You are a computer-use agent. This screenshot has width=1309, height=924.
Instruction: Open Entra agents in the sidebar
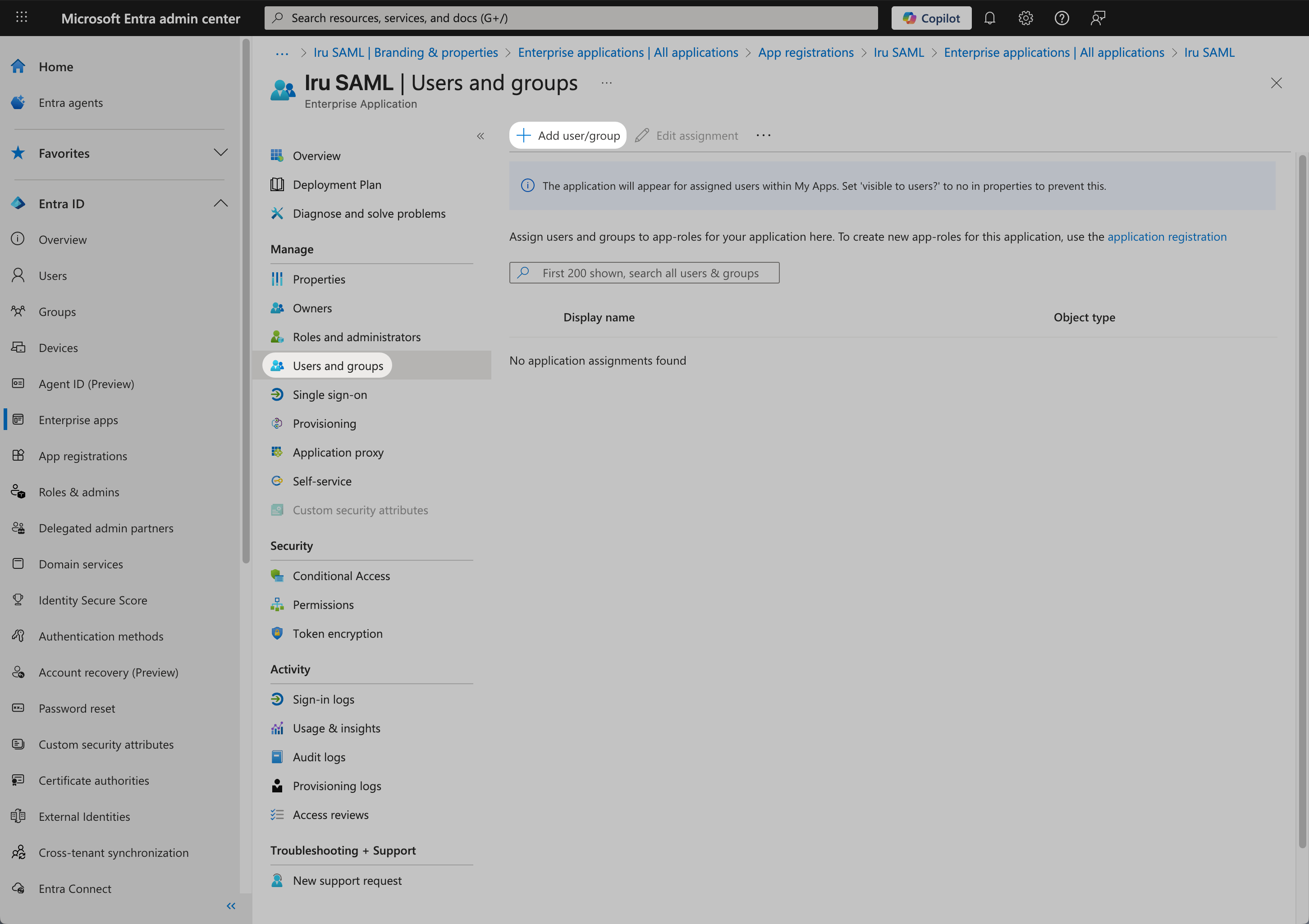coord(71,103)
